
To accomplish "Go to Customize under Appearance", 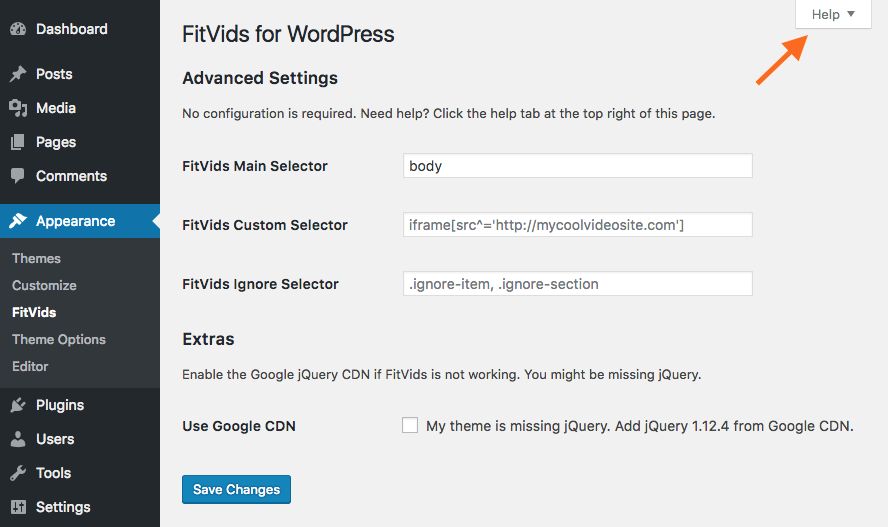I will point(44,285).
